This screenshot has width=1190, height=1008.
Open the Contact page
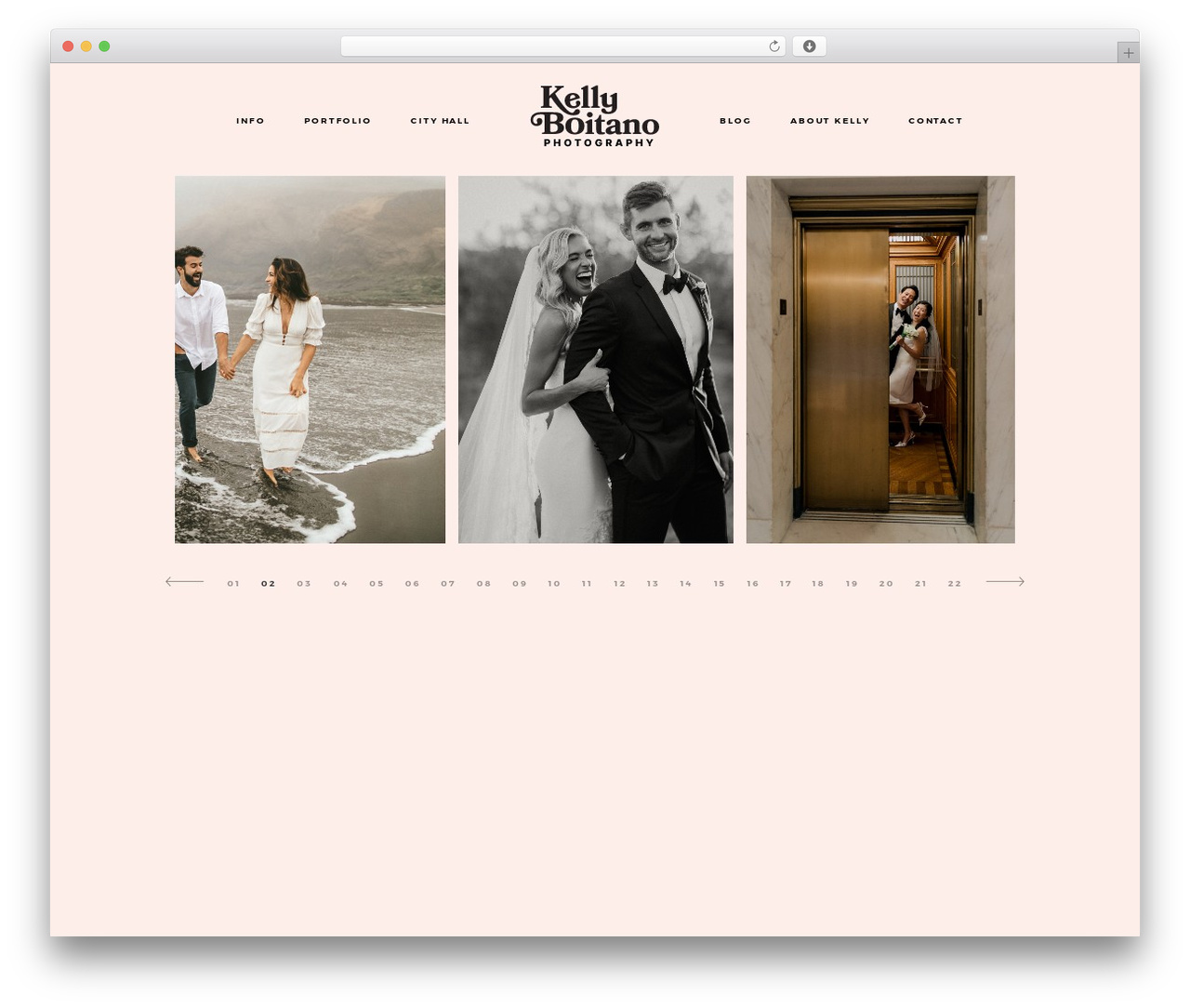click(x=935, y=121)
